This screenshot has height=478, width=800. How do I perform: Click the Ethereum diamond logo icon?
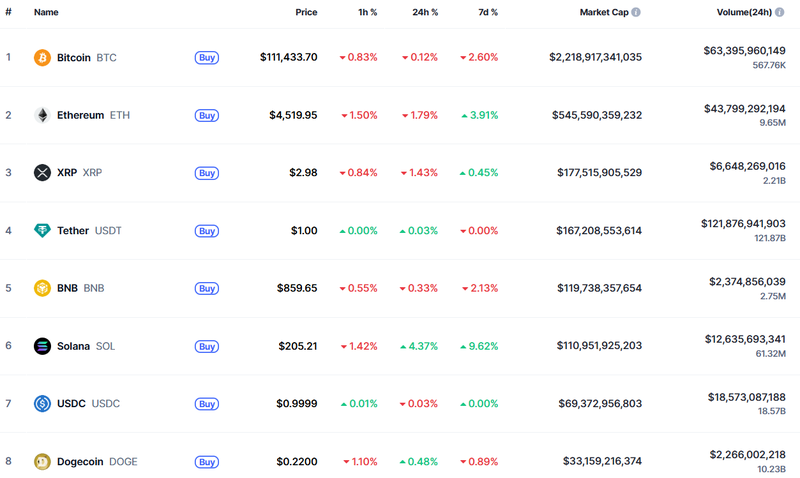[42, 115]
